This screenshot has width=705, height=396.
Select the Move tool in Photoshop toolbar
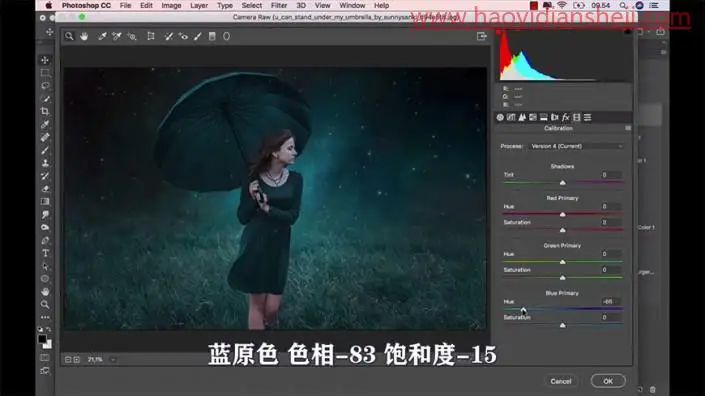[x=45, y=60]
